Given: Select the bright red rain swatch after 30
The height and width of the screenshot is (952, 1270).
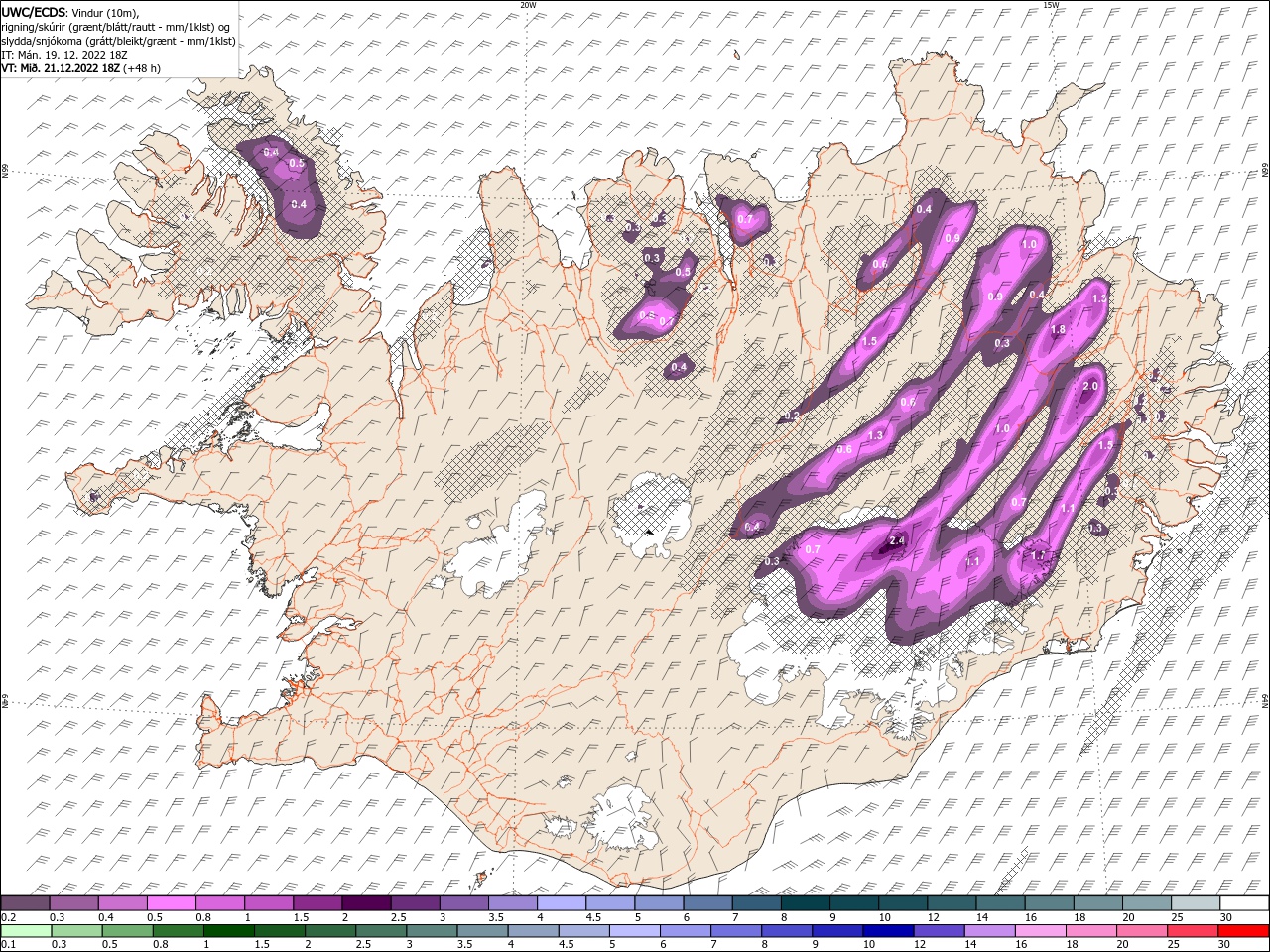Looking at the screenshot, I should click(1242, 930).
